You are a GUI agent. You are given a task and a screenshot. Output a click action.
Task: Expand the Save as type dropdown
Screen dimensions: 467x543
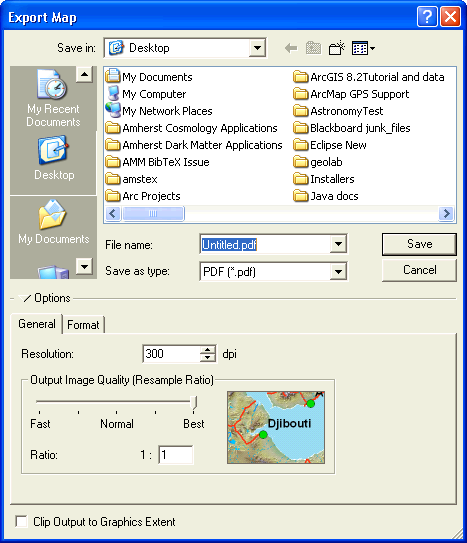(338, 272)
